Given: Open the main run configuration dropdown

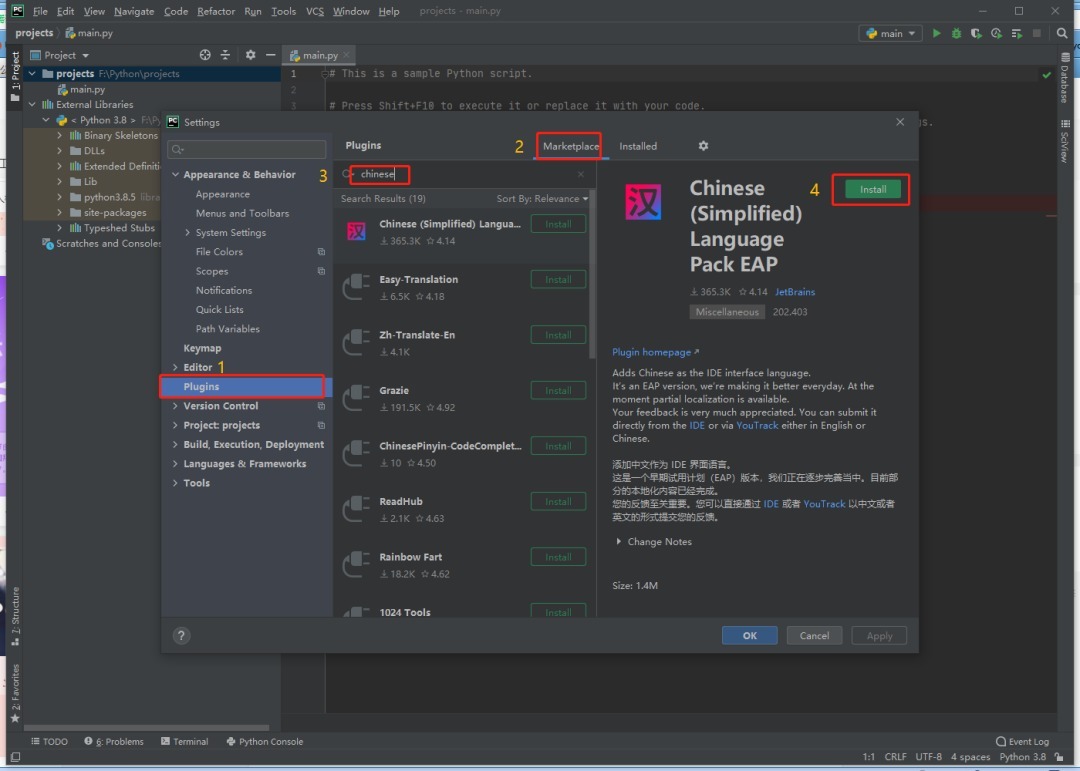Looking at the screenshot, I should pos(888,33).
